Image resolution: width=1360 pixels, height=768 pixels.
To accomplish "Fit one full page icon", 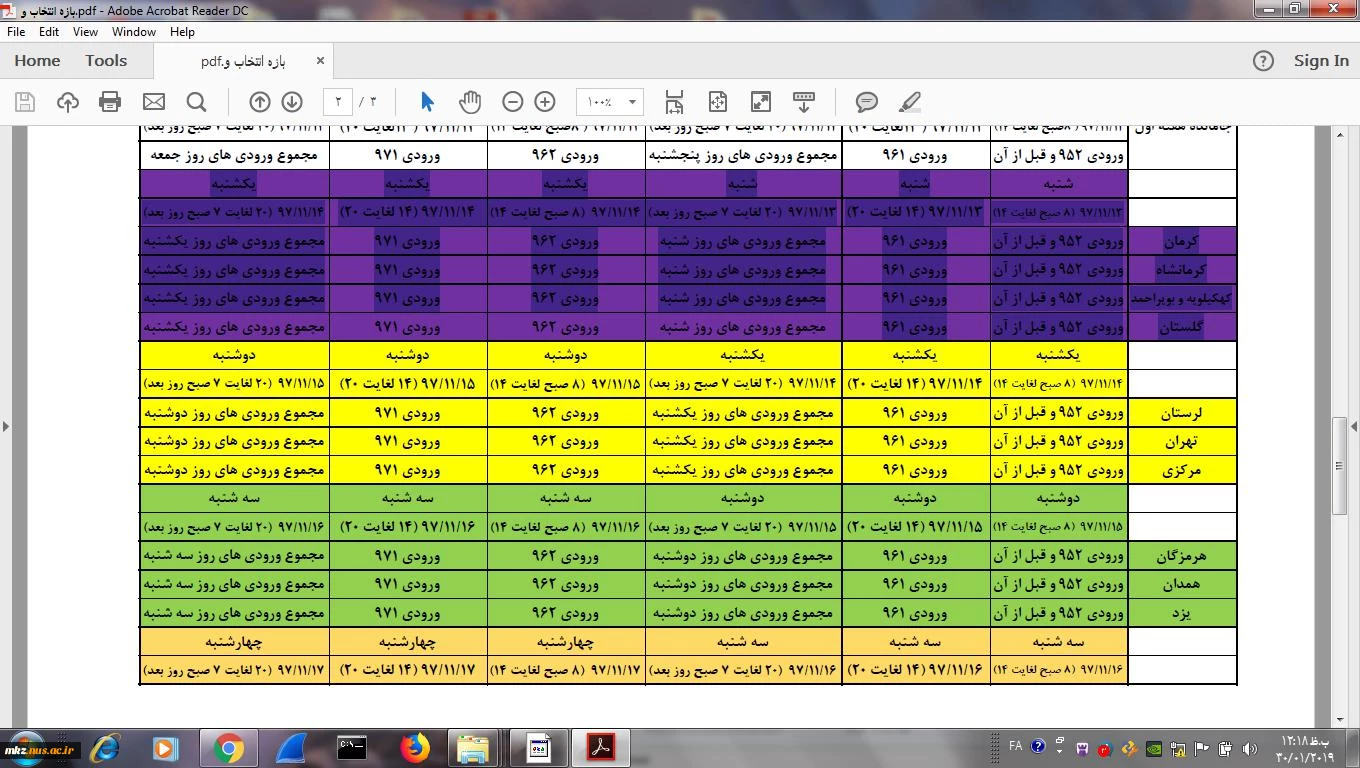I will pyautogui.click(x=718, y=102).
